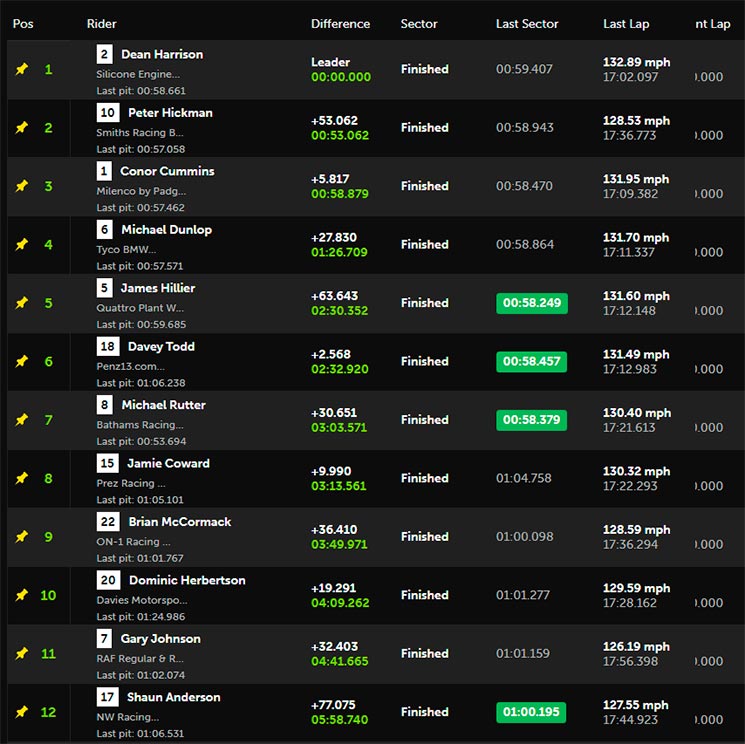Unpin Peter Hickman using his pin icon
Image resolution: width=745 pixels, height=744 pixels.
pos(22,128)
